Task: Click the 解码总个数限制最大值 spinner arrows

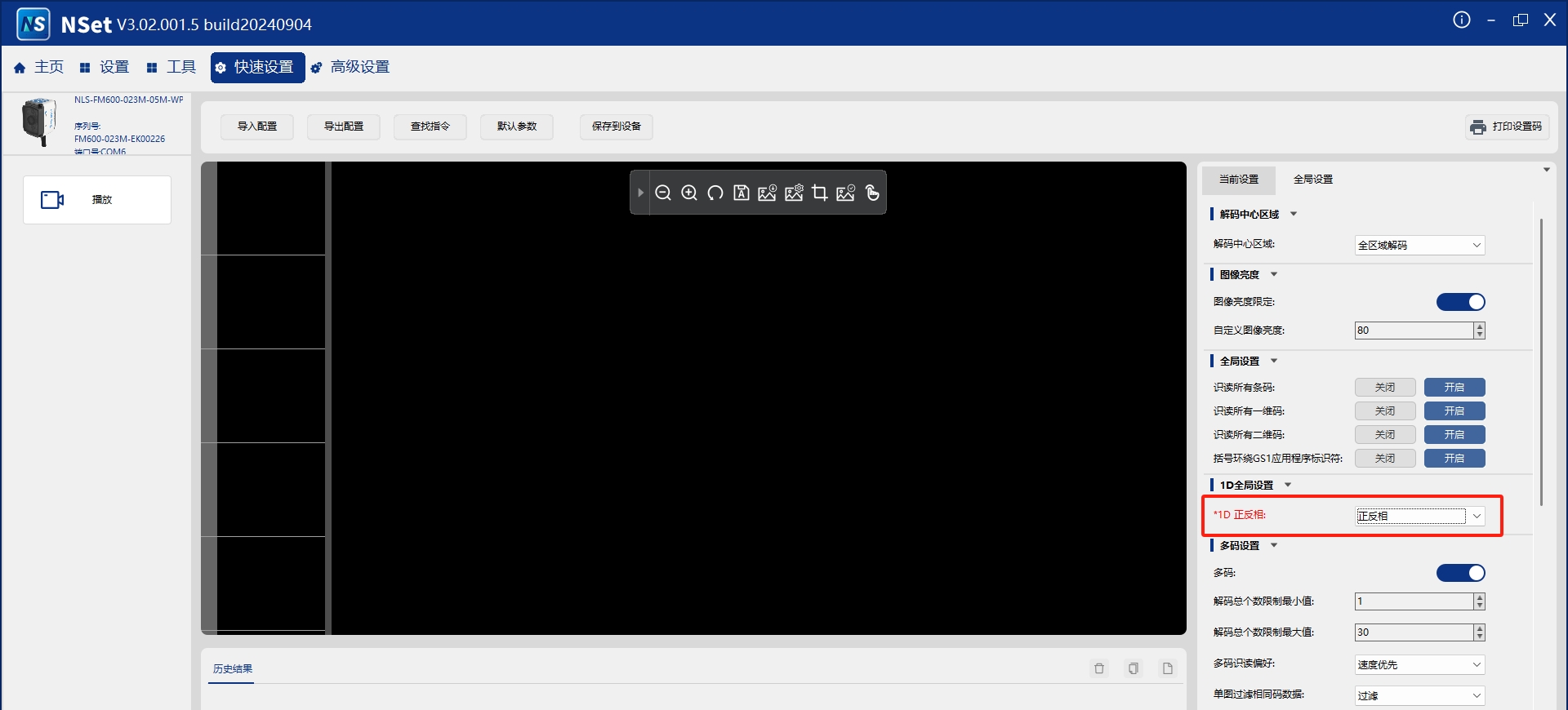Action: coord(1480,632)
